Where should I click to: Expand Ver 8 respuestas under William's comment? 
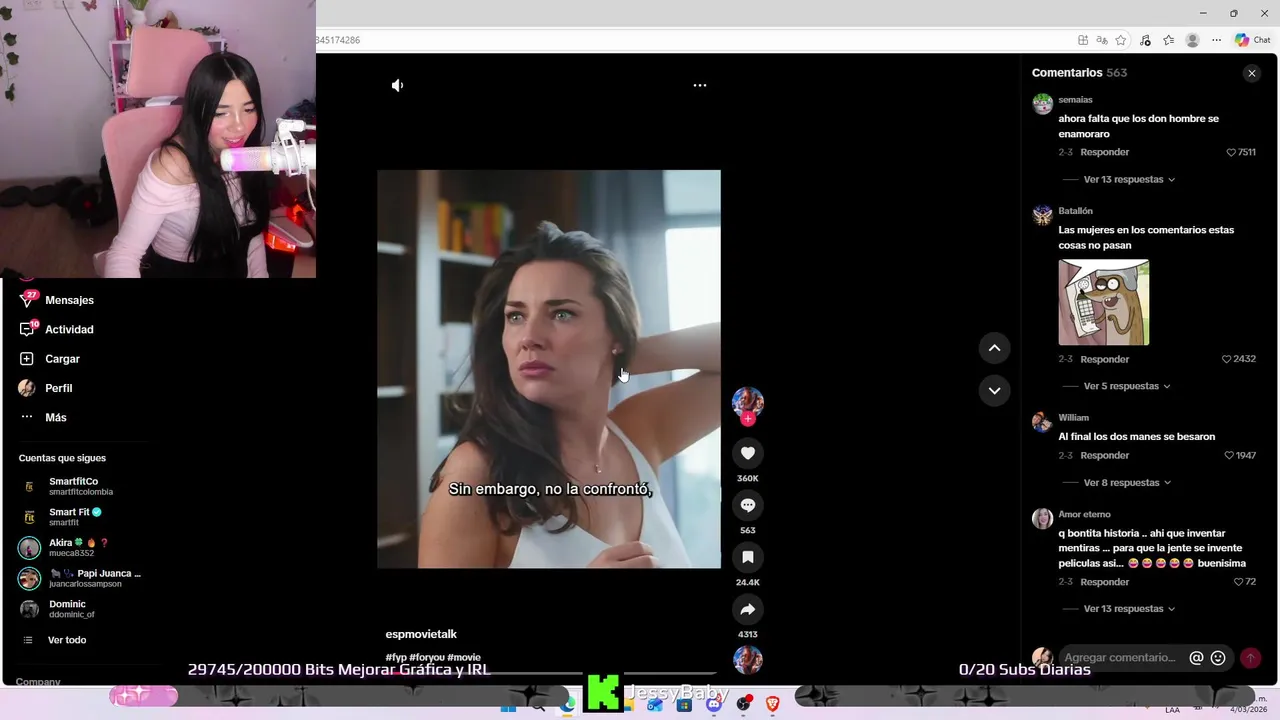[x=1129, y=483]
